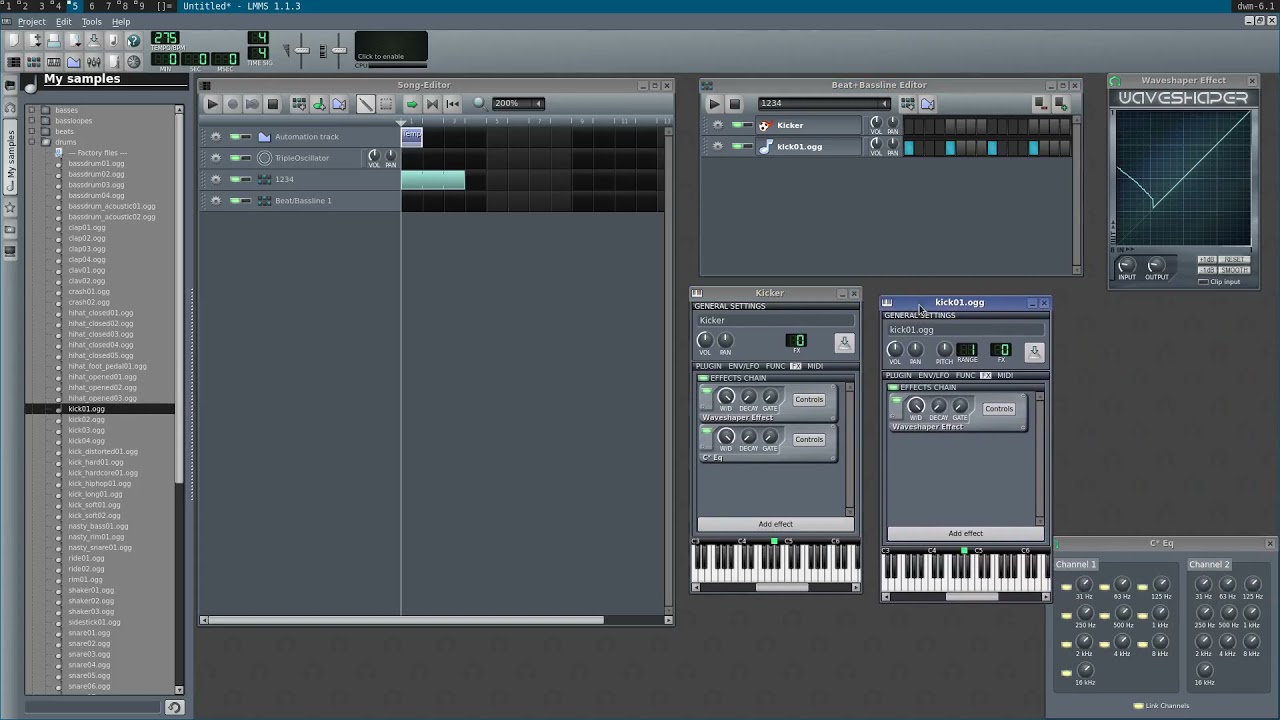This screenshot has width=1280, height=720.
Task: Click Play in the Beat+Bassline Editor
Action: [714, 103]
